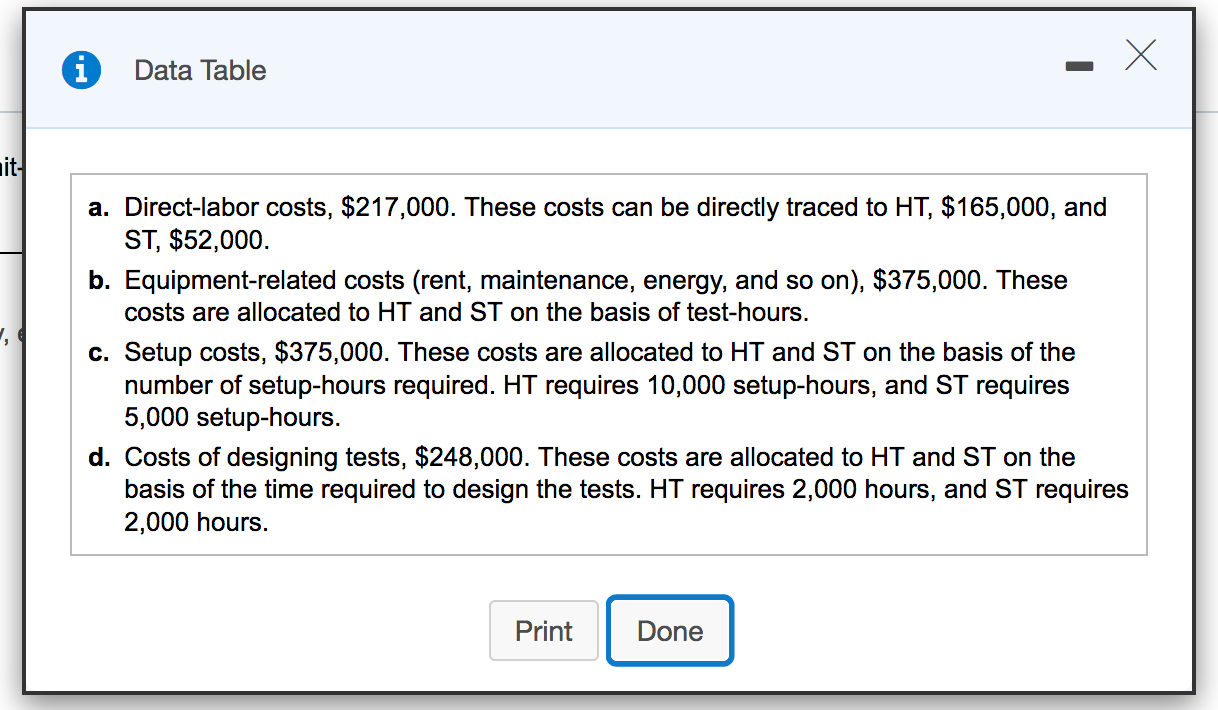1218x710 pixels.
Task: Minimize the Data Table dialog
Action: click(1080, 67)
